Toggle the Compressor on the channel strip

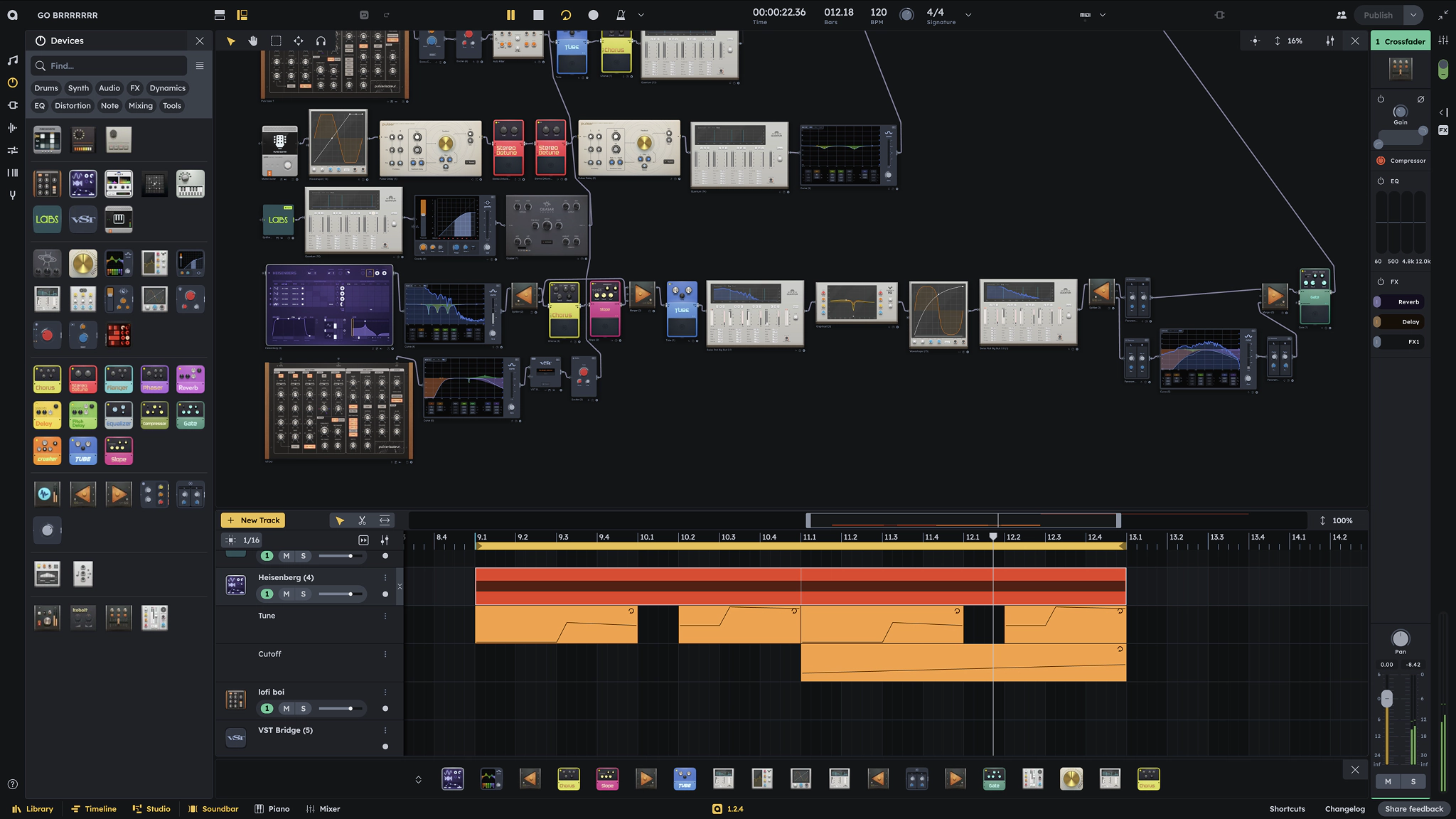1381,161
